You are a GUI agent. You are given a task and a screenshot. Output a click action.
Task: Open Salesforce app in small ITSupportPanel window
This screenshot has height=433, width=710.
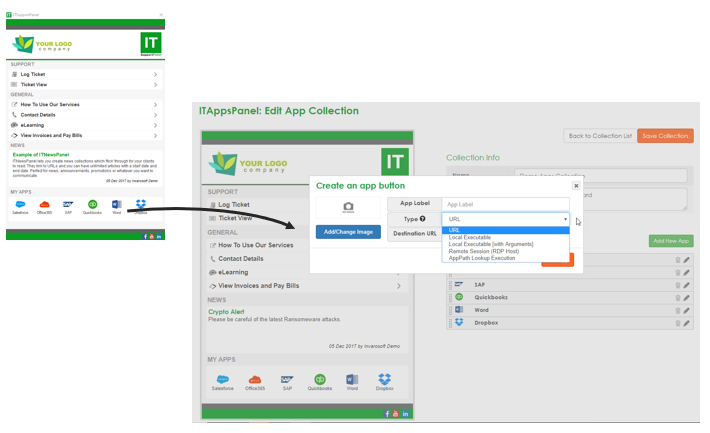click(x=20, y=206)
